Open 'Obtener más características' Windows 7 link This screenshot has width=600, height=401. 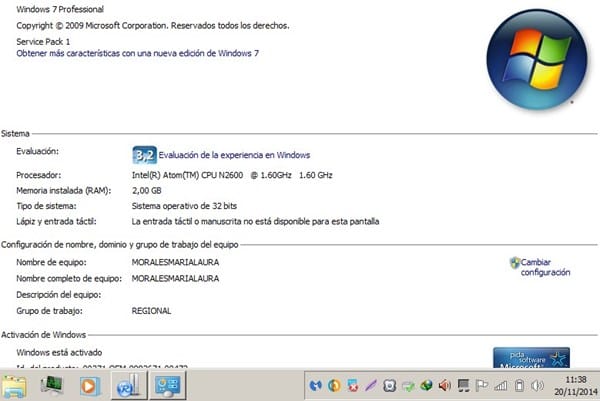tap(137, 53)
